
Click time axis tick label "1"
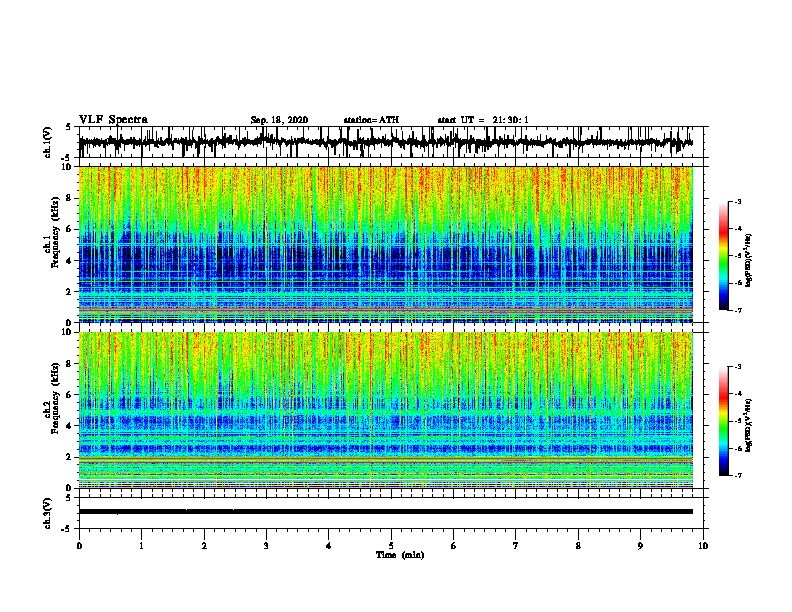(141, 546)
